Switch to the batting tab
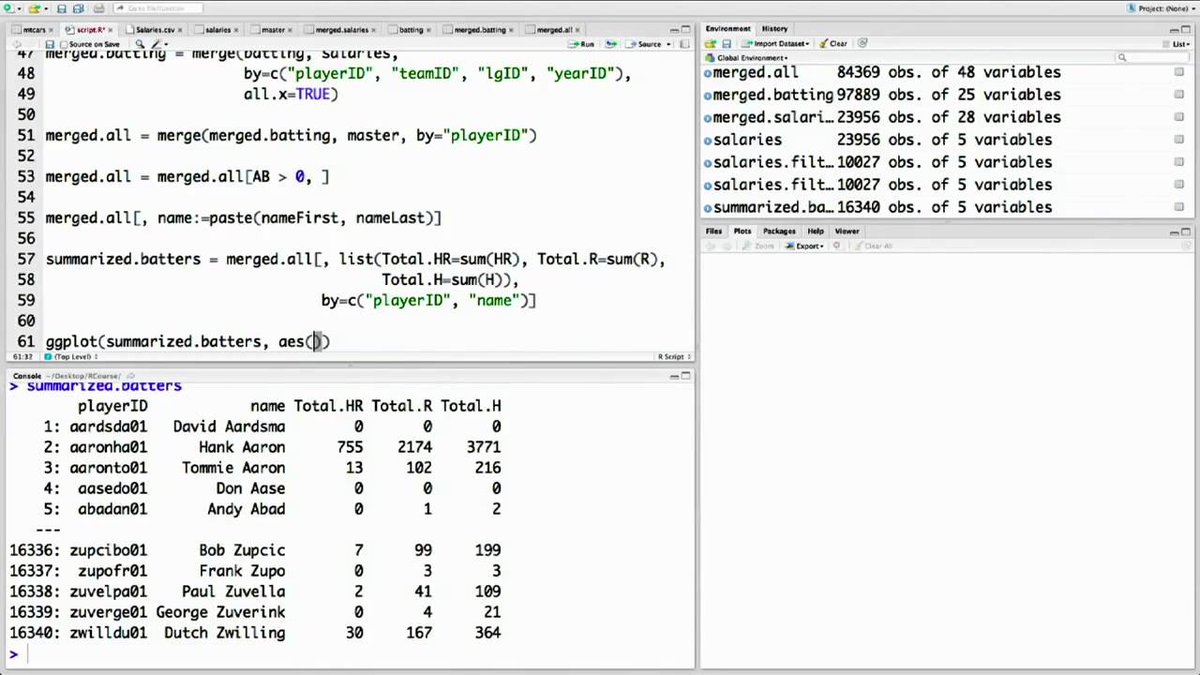1200x675 pixels. [x=409, y=30]
